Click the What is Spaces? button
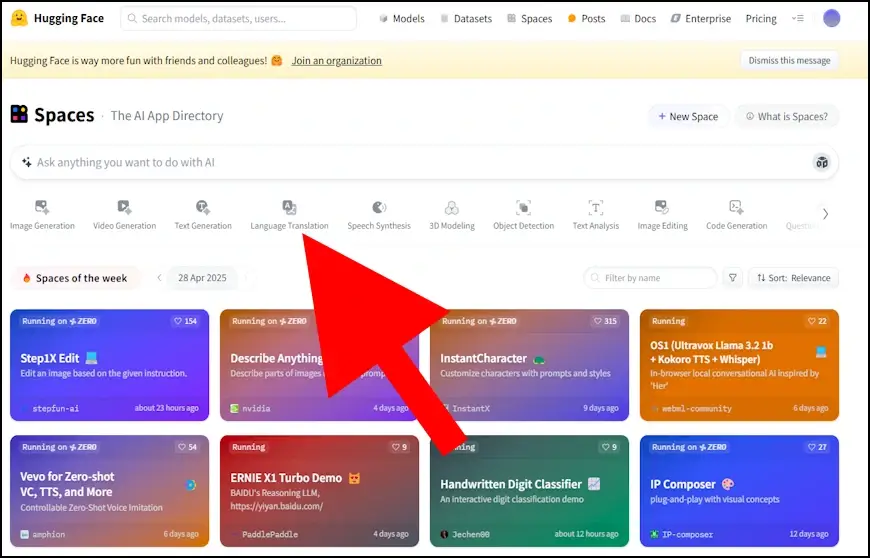The height and width of the screenshot is (558, 870). pyautogui.click(x=787, y=116)
